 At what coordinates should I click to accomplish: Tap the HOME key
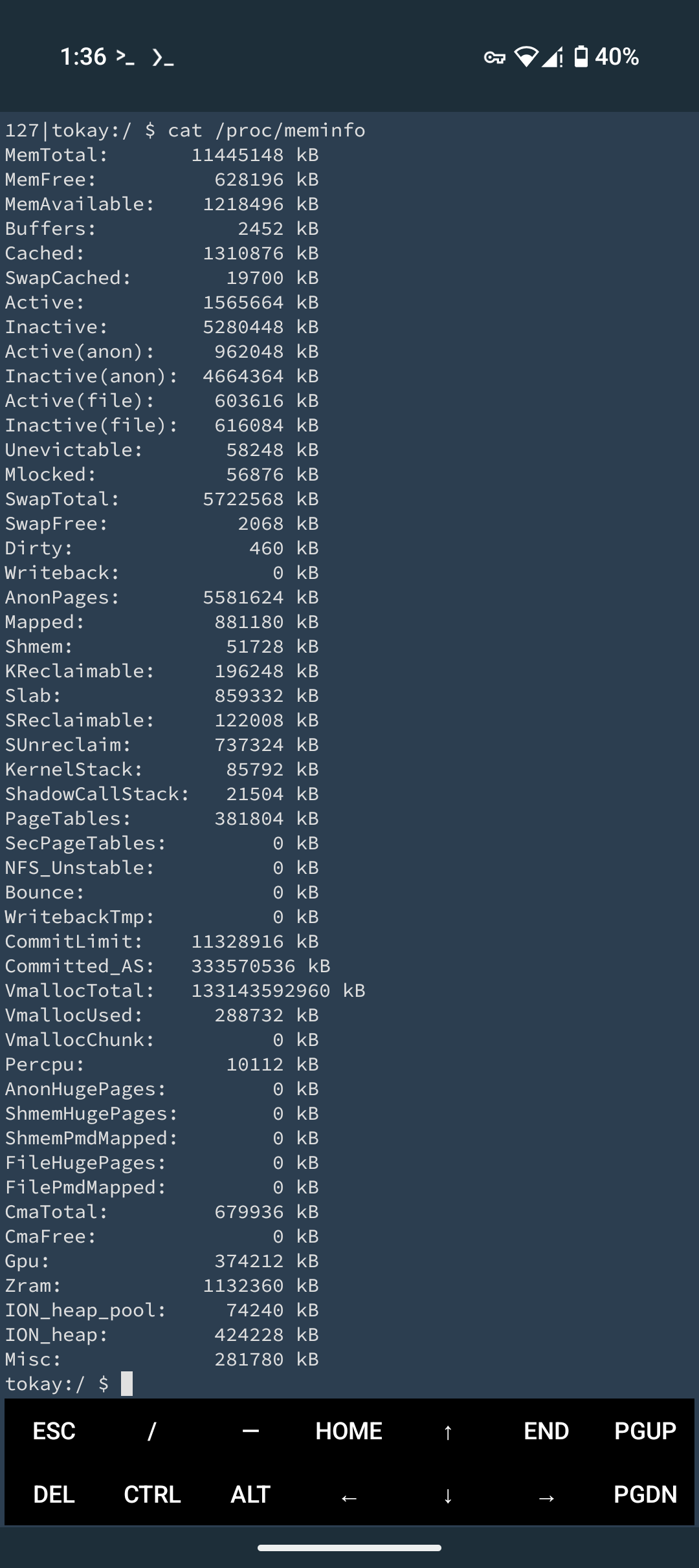(349, 1431)
